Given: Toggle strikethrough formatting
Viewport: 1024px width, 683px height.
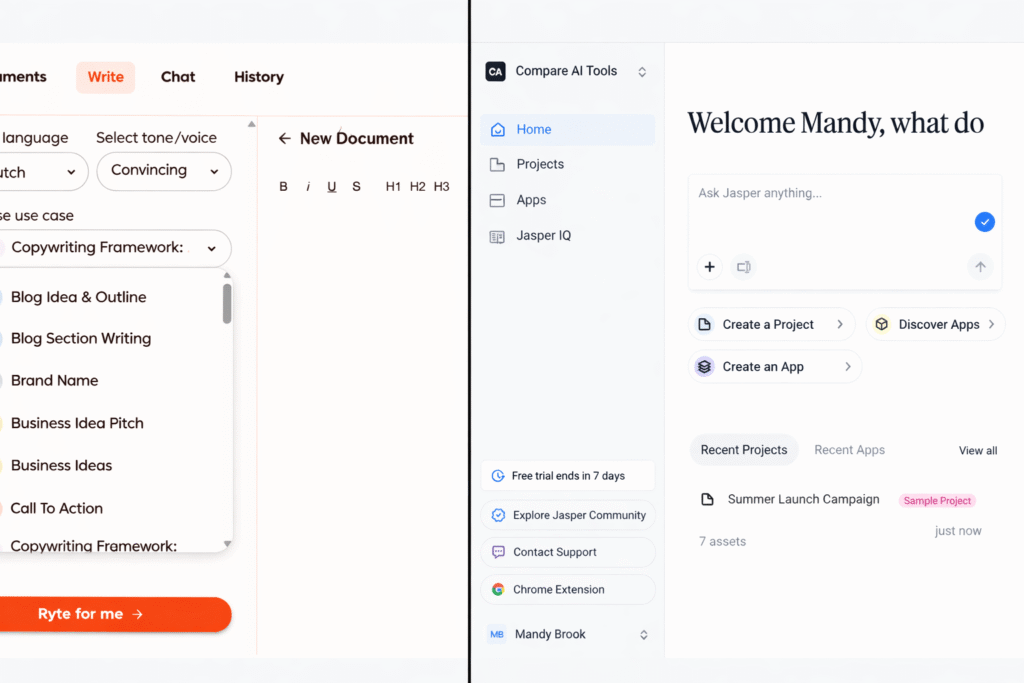Looking at the screenshot, I should (355, 186).
